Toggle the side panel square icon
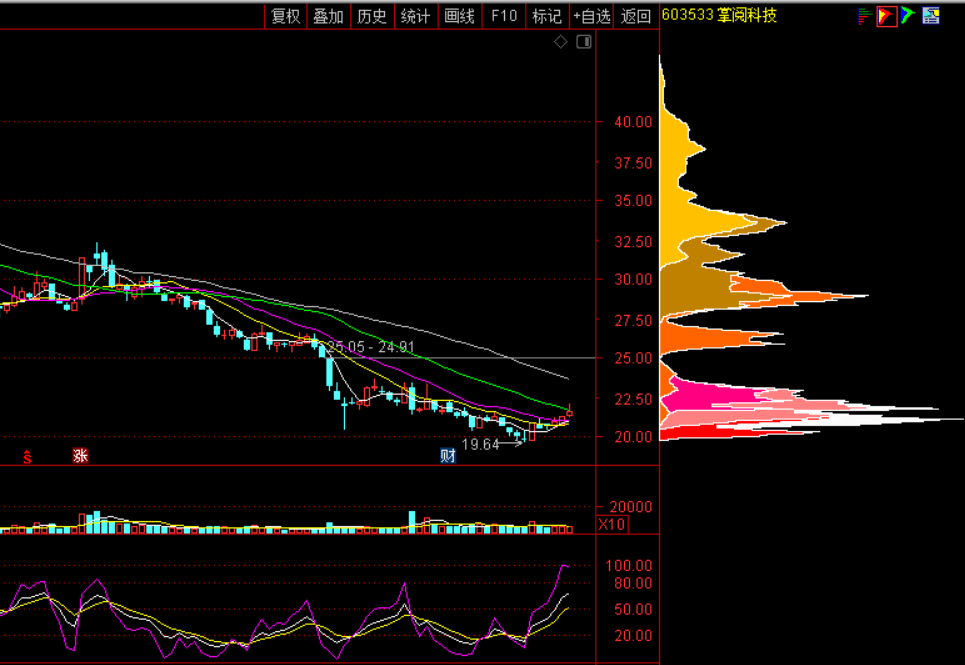 tap(584, 42)
